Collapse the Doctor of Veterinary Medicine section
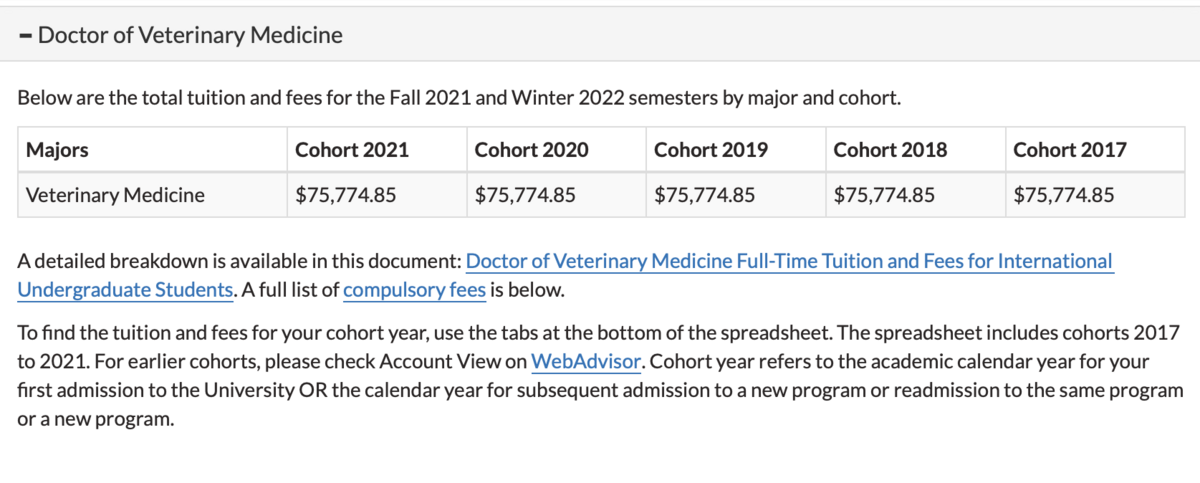 click(x=181, y=36)
